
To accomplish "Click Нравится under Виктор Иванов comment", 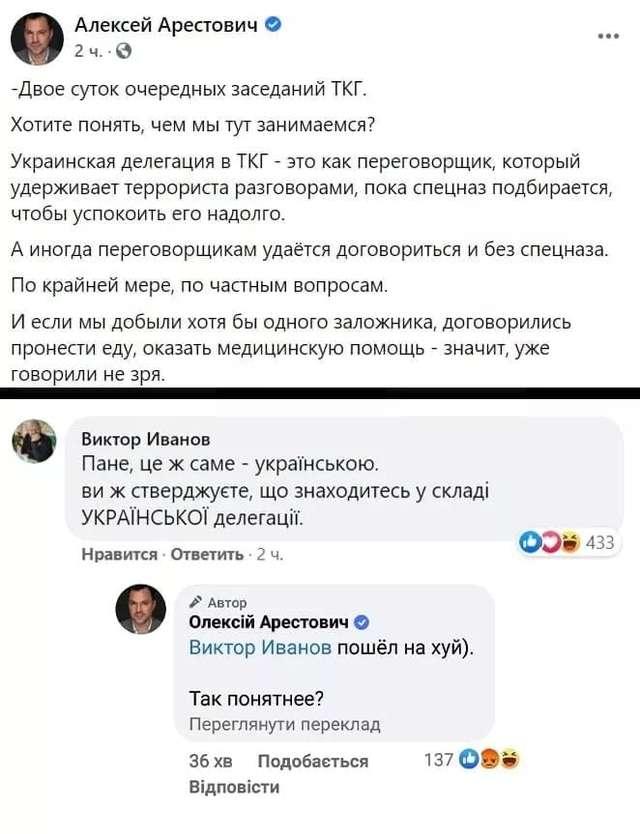I will 118,554.
